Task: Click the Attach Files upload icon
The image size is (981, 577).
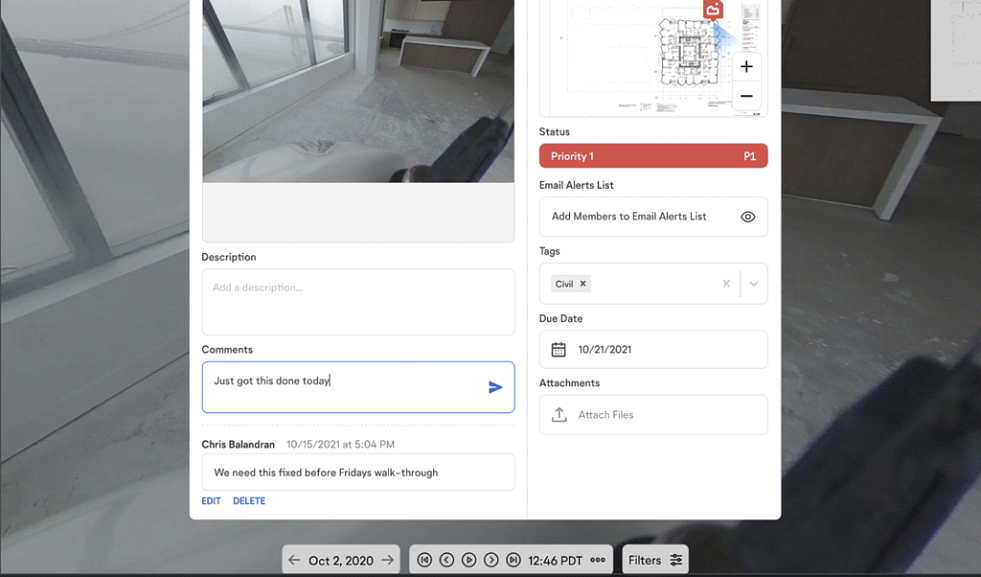Action: (x=559, y=414)
